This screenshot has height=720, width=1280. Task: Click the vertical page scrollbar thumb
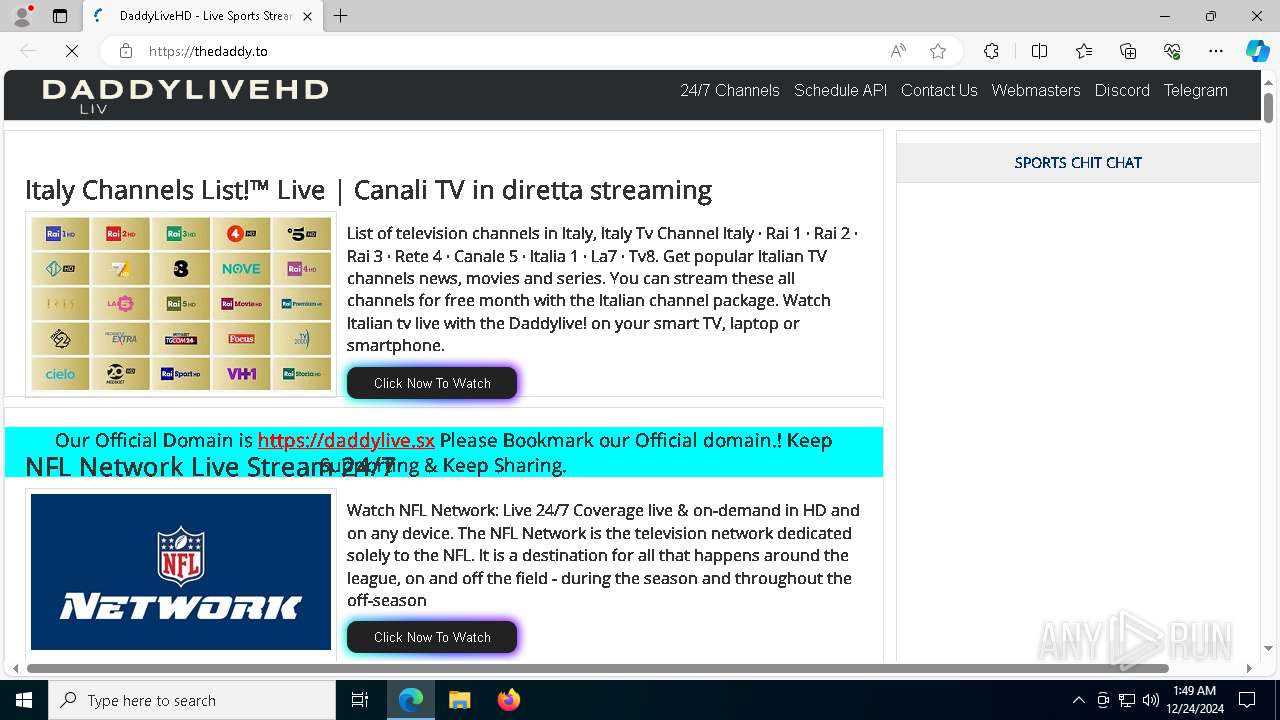coord(1268,106)
